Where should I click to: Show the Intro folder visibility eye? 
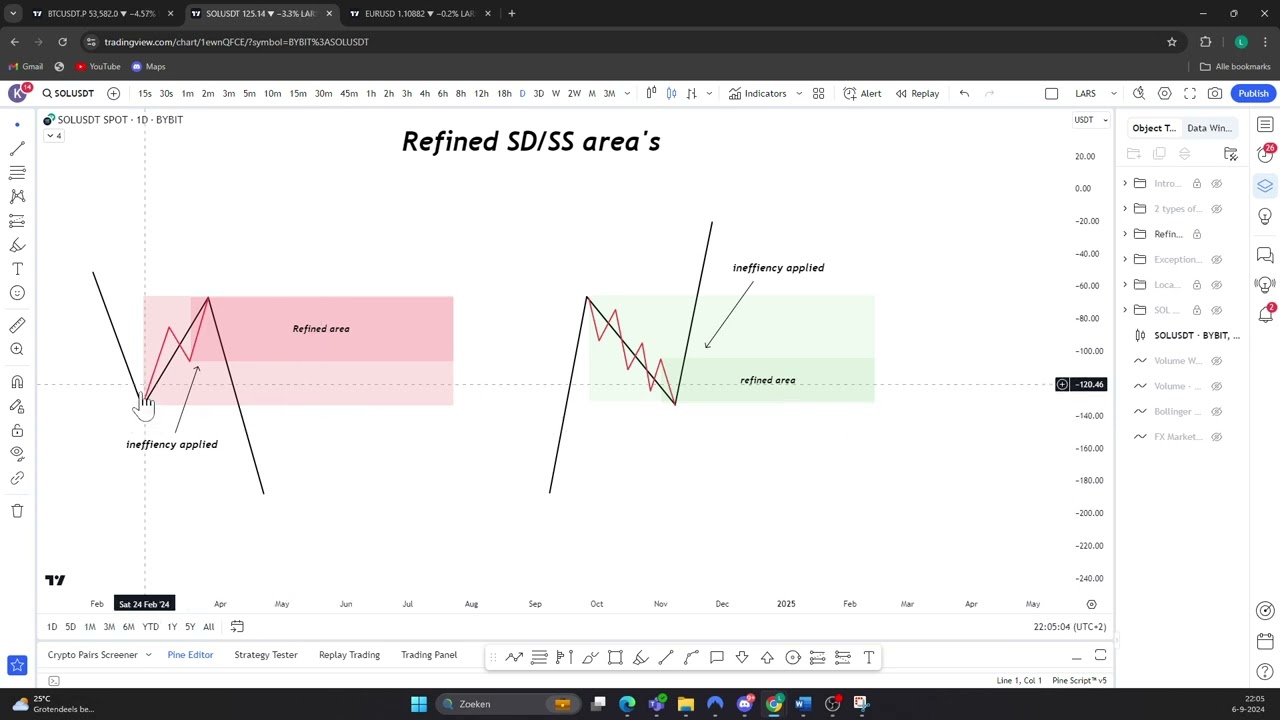tap(1217, 183)
